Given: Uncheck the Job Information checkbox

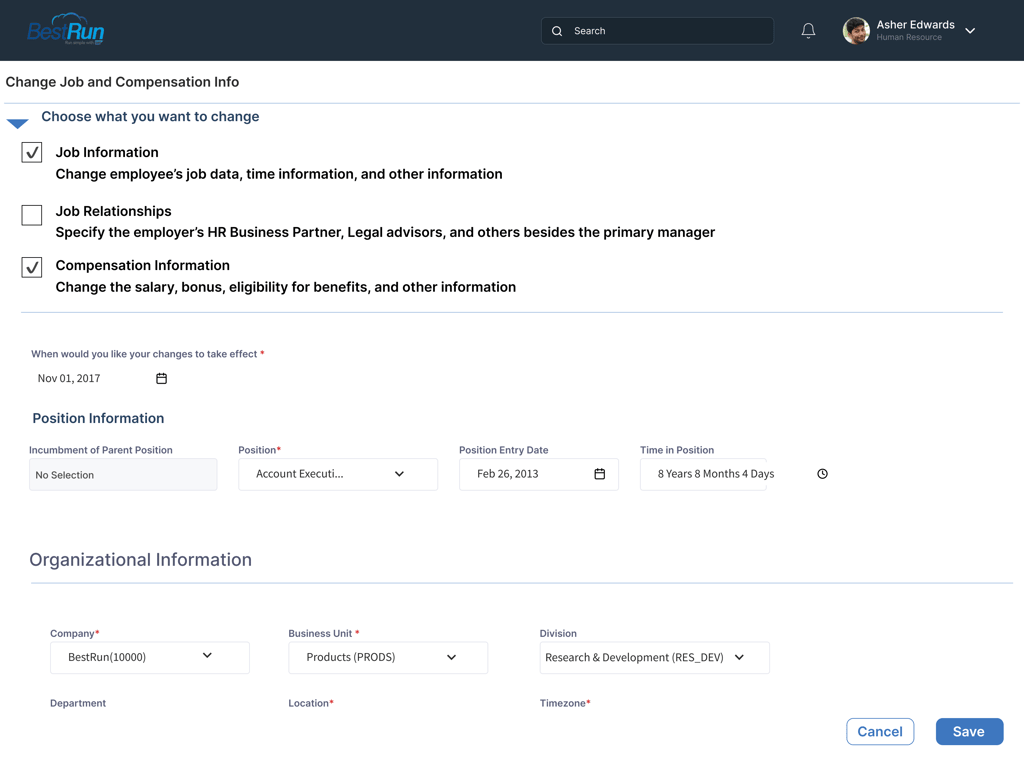Looking at the screenshot, I should click(x=31, y=152).
